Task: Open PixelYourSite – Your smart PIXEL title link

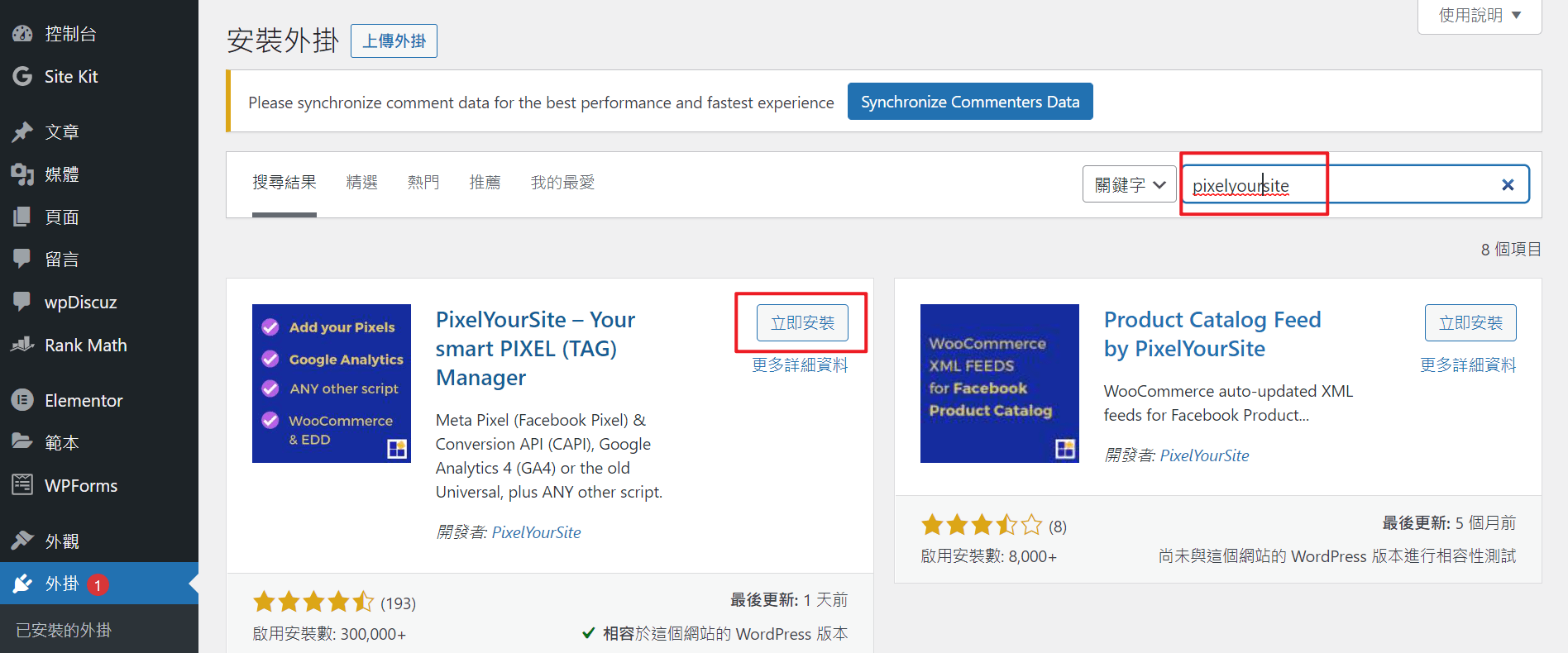Action: point(535,349)
